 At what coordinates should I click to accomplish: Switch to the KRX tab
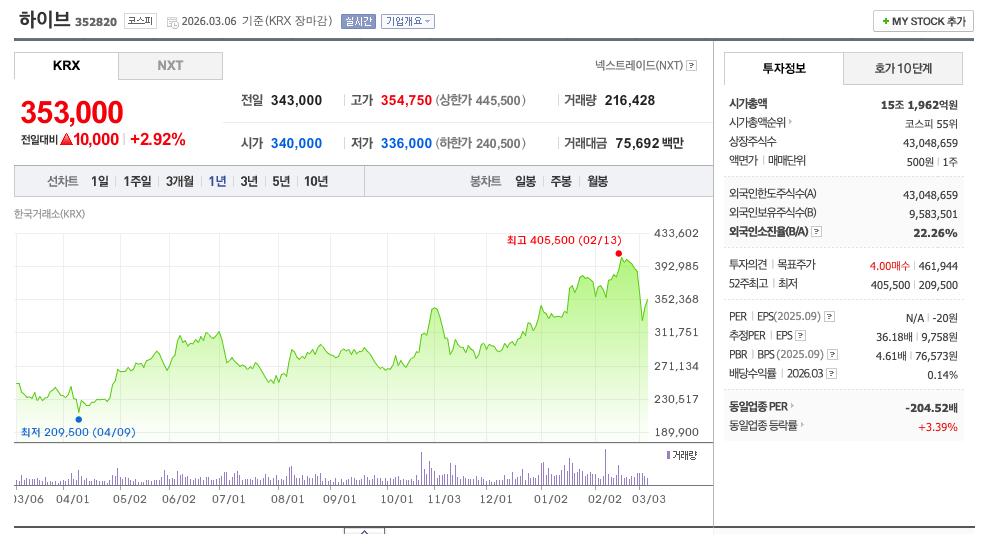tap(66, 66)
